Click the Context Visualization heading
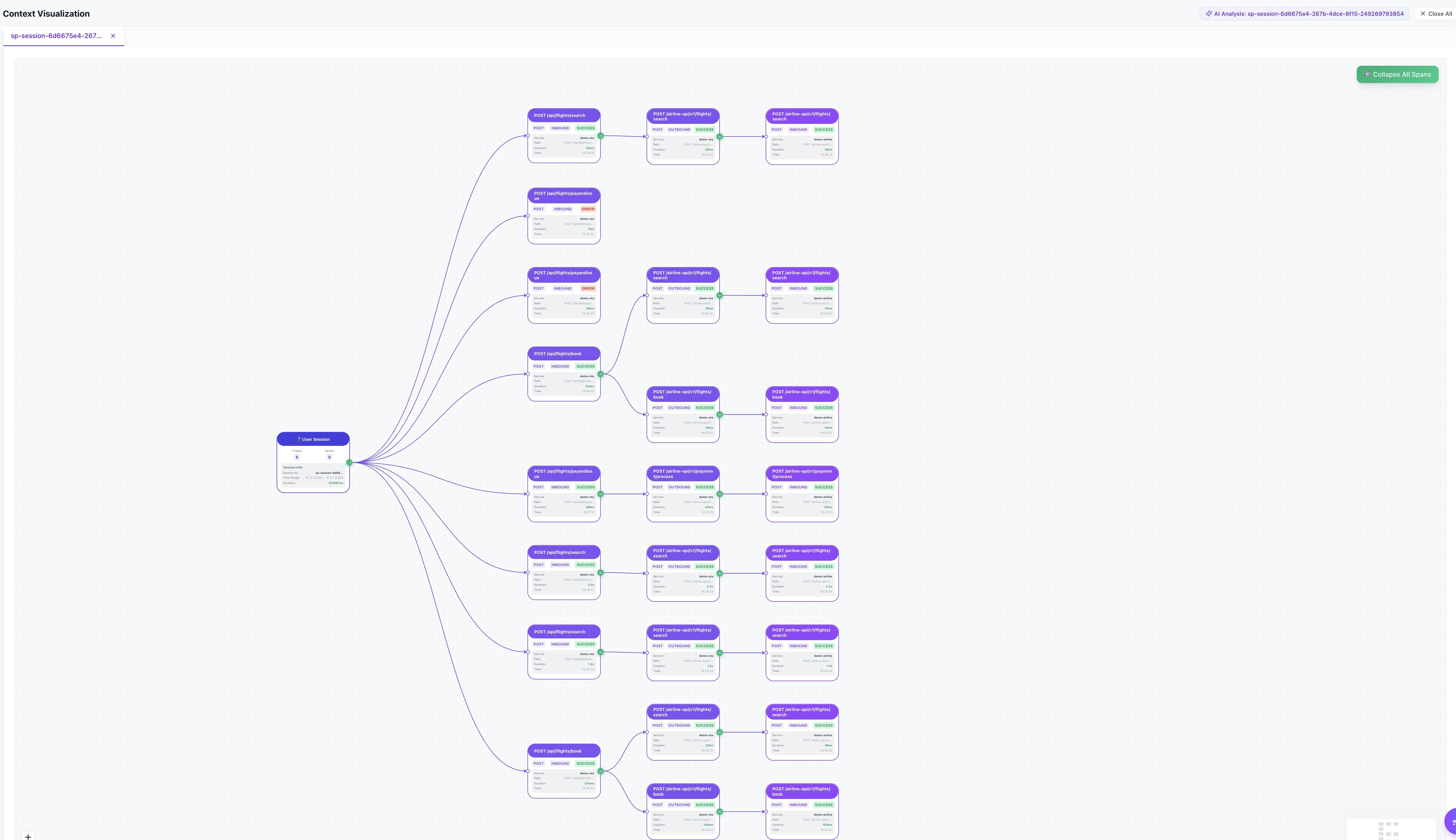1456x840 pixels. [x=46, y=14]
